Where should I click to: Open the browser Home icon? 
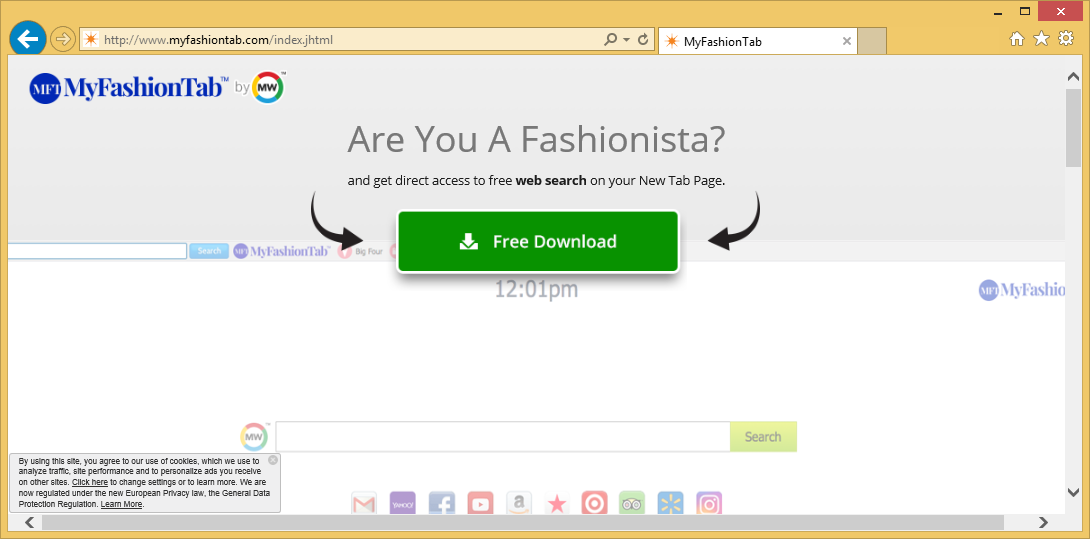tap(1017, 39)
